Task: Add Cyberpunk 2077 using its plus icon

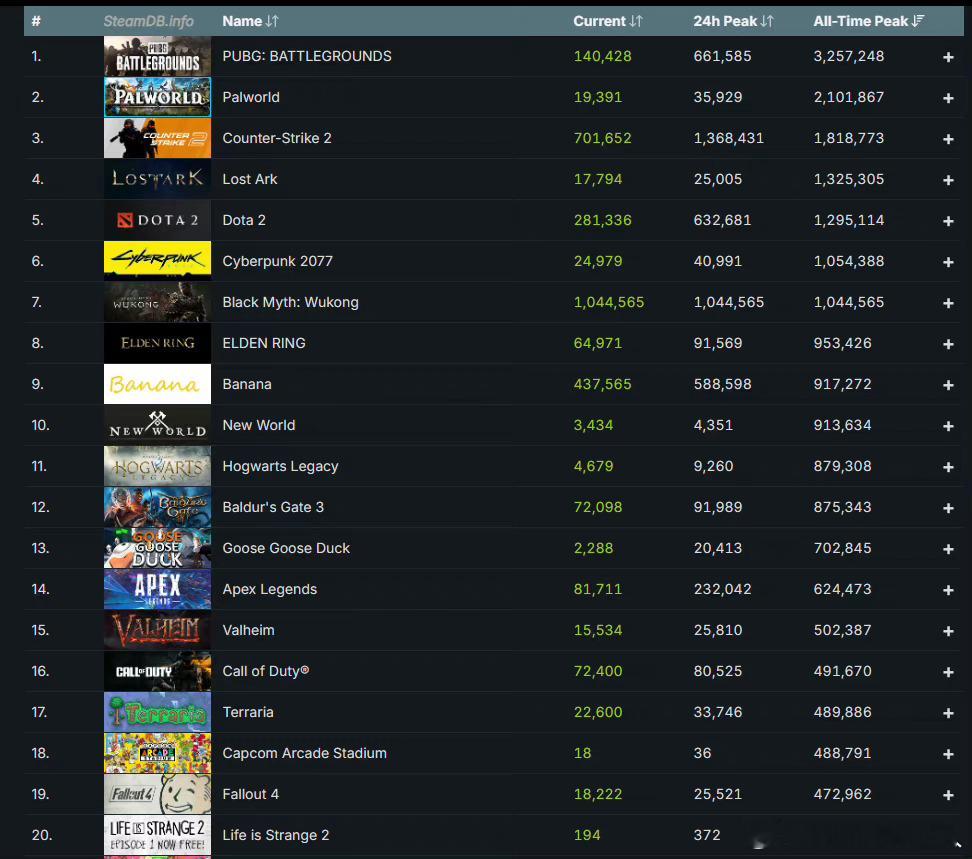Action: click(948, 262)
